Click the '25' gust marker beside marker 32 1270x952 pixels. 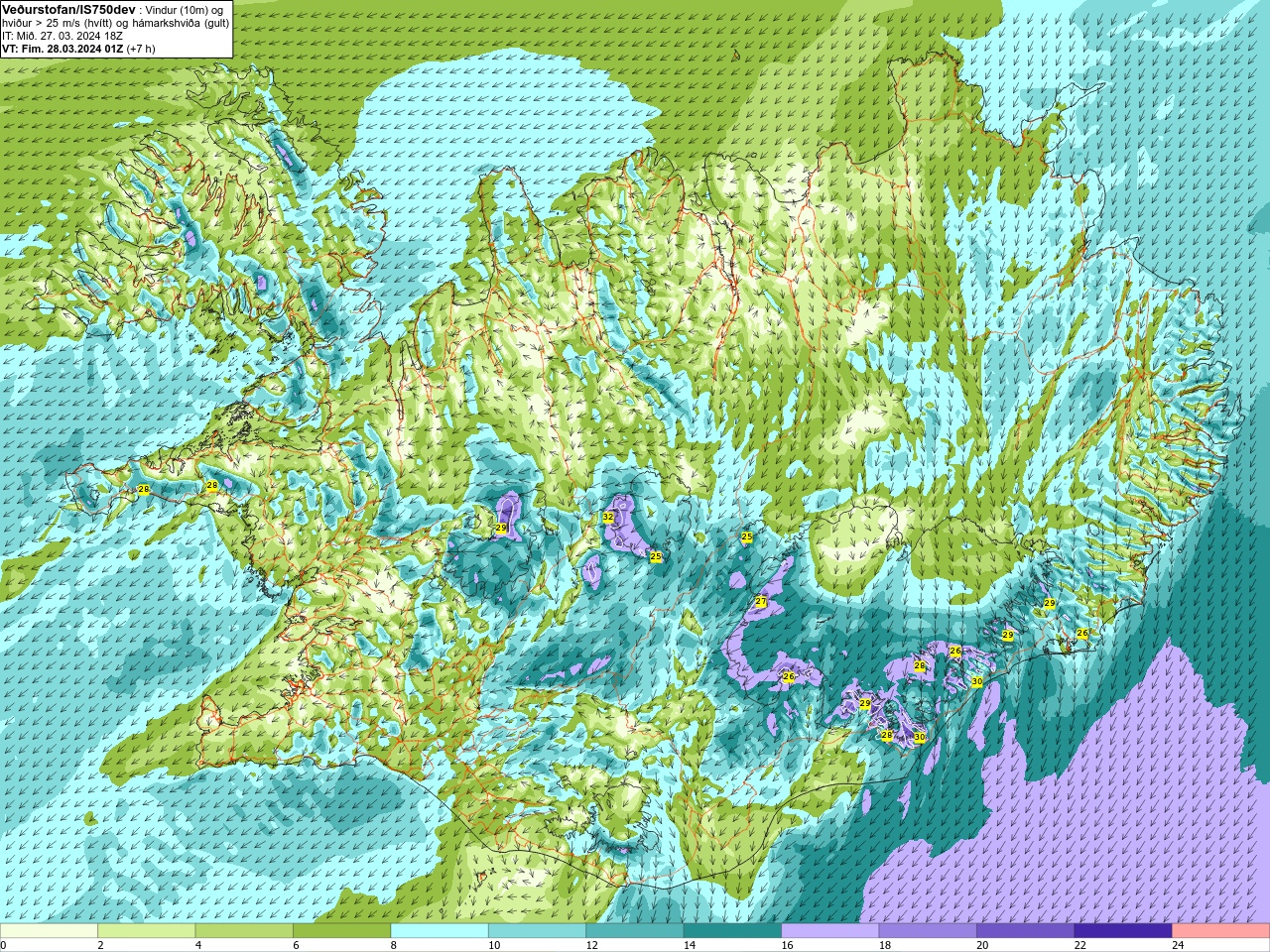click(656, 557)
